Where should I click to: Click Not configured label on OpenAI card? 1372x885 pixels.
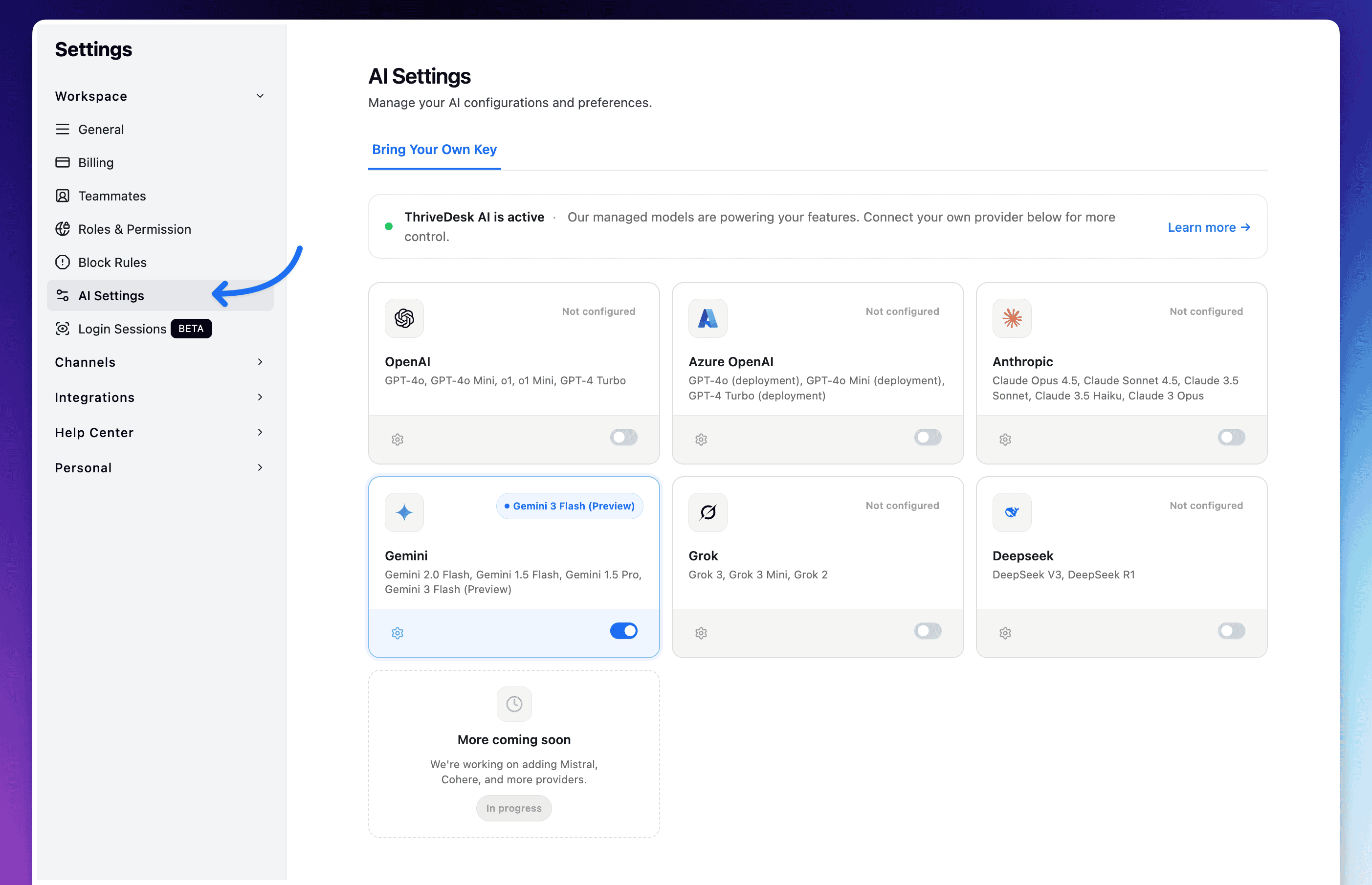pos(598,311)
